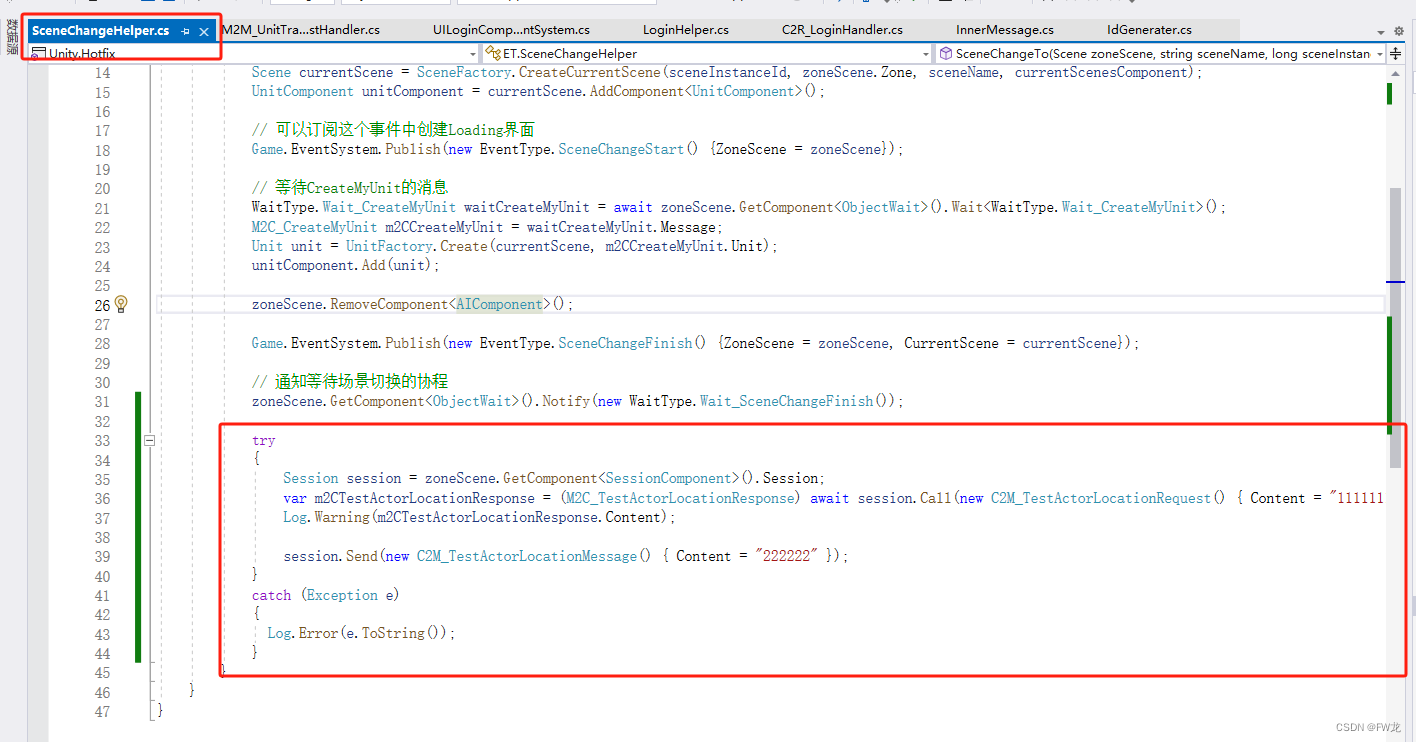Click the split editor icon near the gear
The image size is (1416, 742).
(1396, 53)
